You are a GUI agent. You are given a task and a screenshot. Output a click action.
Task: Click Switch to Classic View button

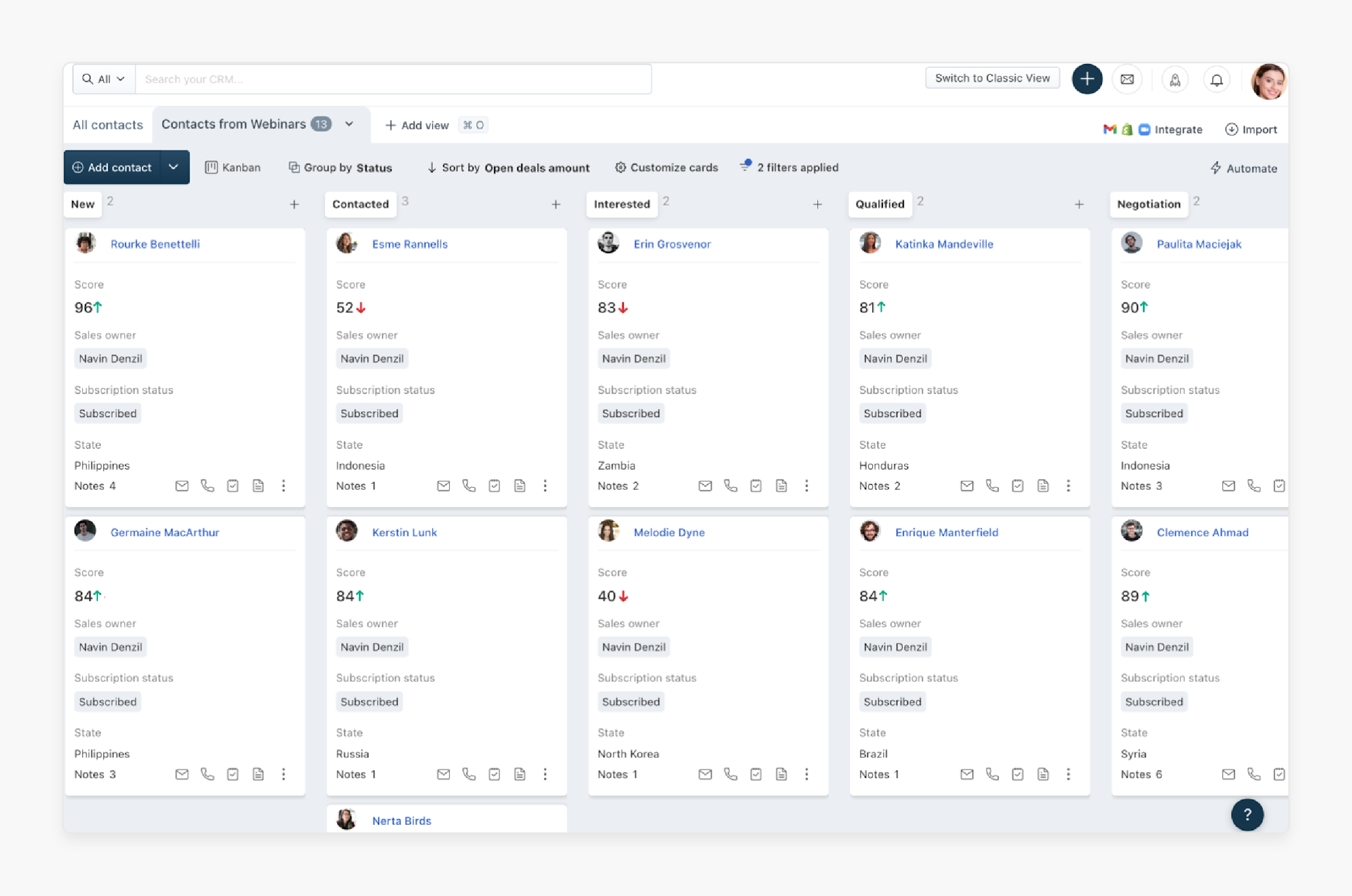tap(992, 78)
